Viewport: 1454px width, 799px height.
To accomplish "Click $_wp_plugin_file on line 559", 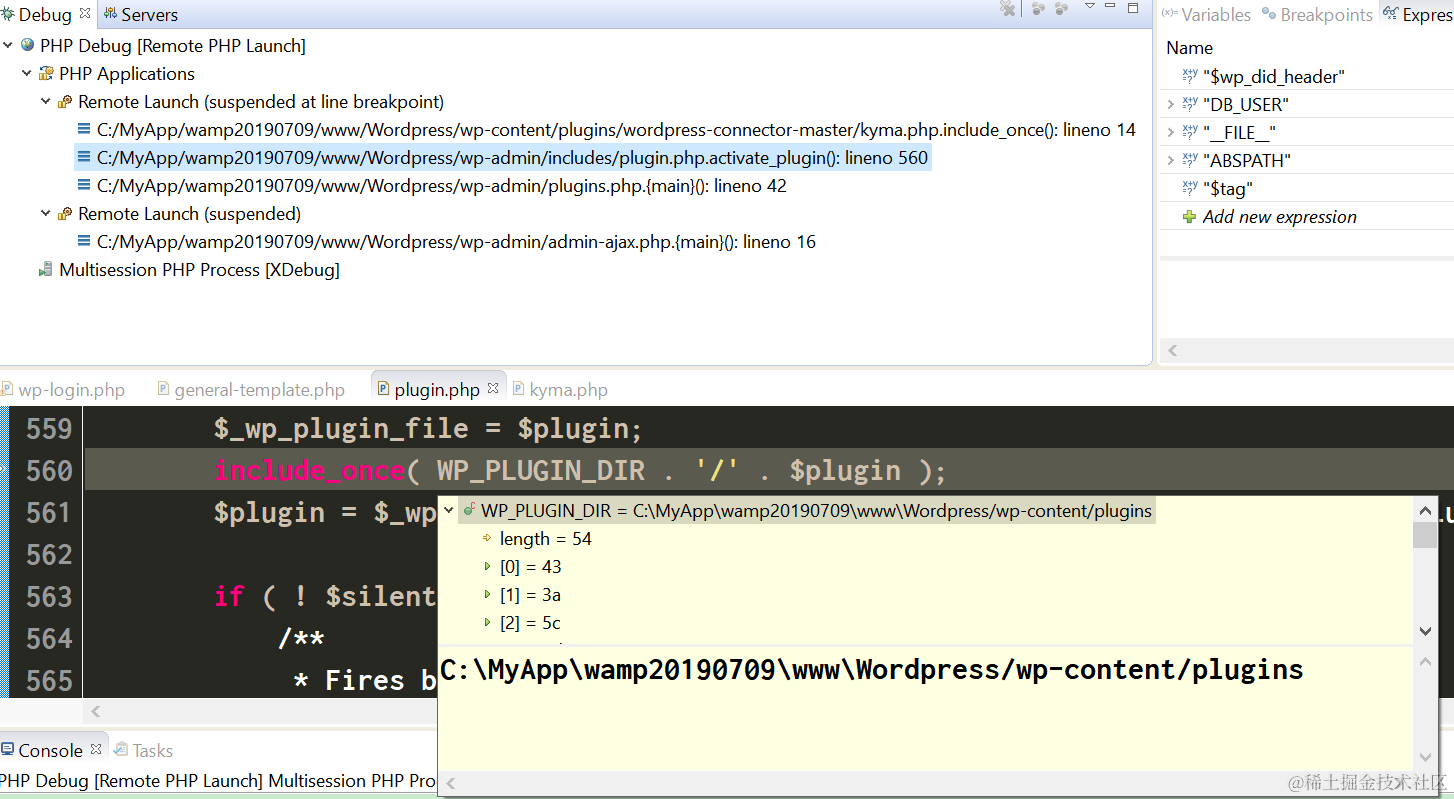I will [x=341, y=429].
